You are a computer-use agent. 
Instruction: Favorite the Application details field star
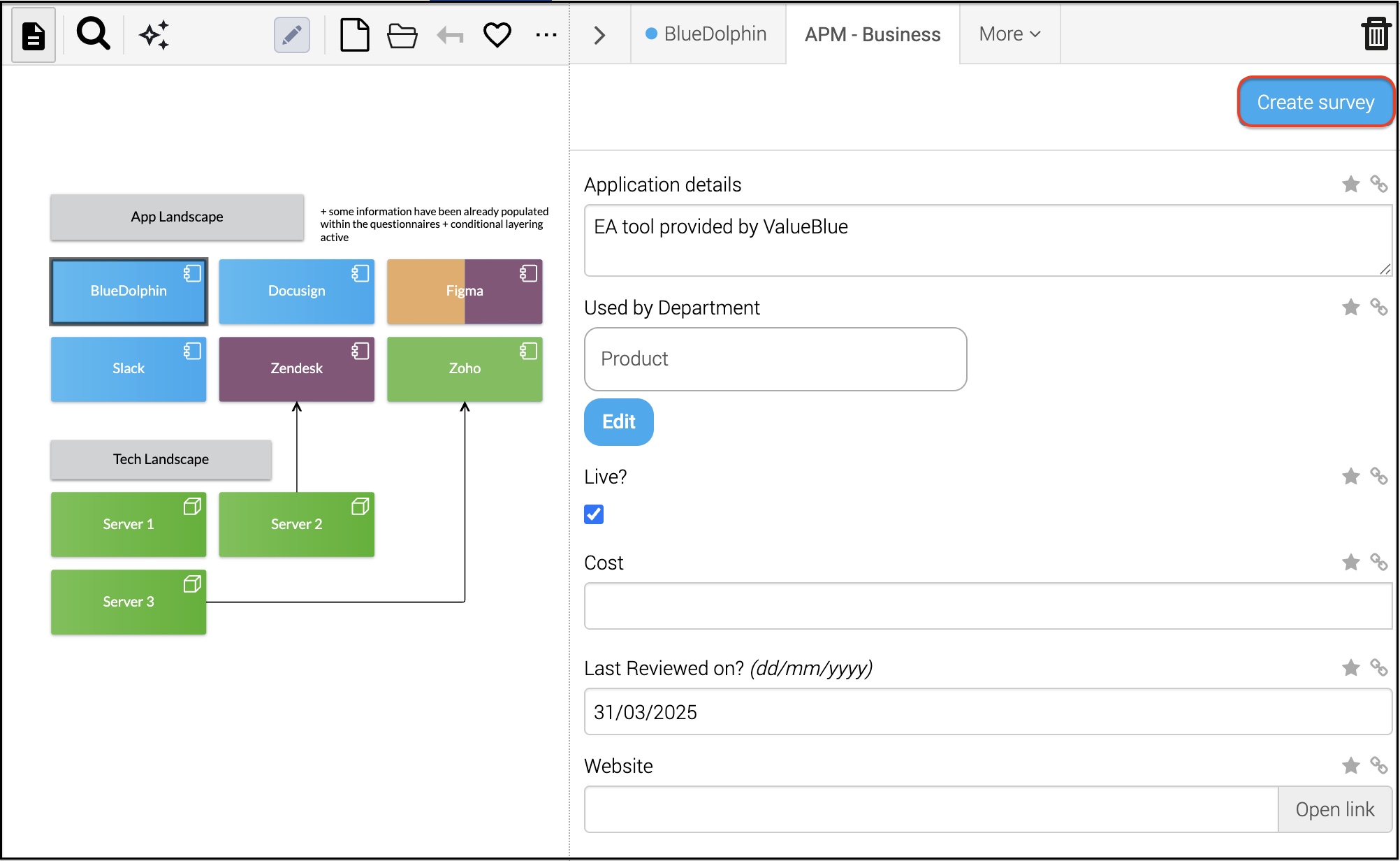pos(1351,184)
